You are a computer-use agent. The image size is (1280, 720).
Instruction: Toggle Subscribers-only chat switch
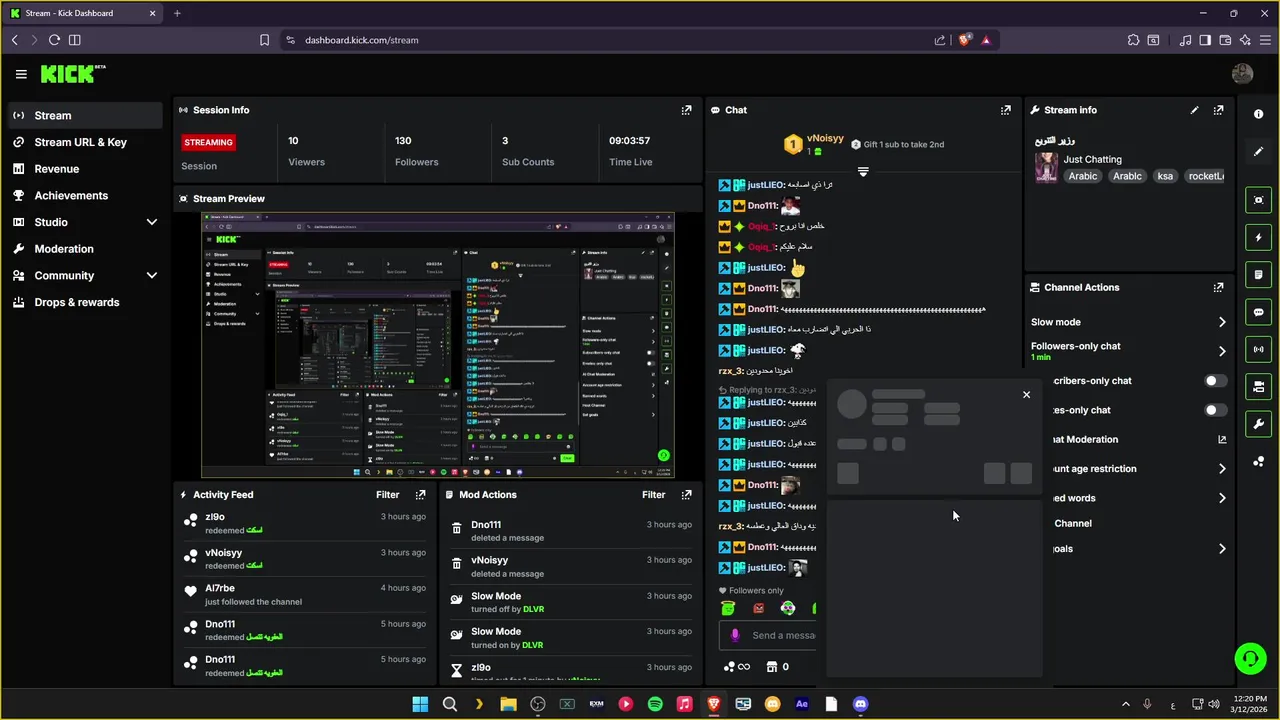pyautogui.click(x=1215, y=381)
